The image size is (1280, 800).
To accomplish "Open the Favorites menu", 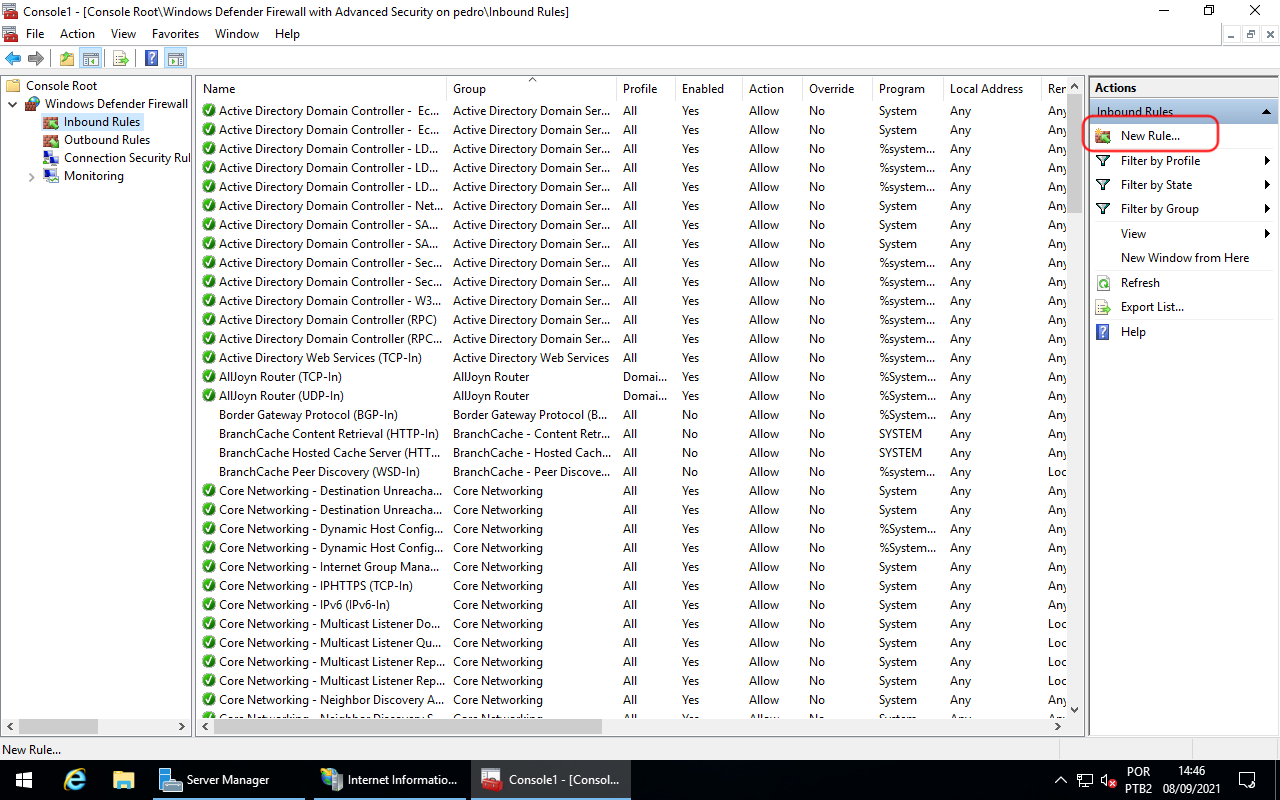I will point(175,34).
